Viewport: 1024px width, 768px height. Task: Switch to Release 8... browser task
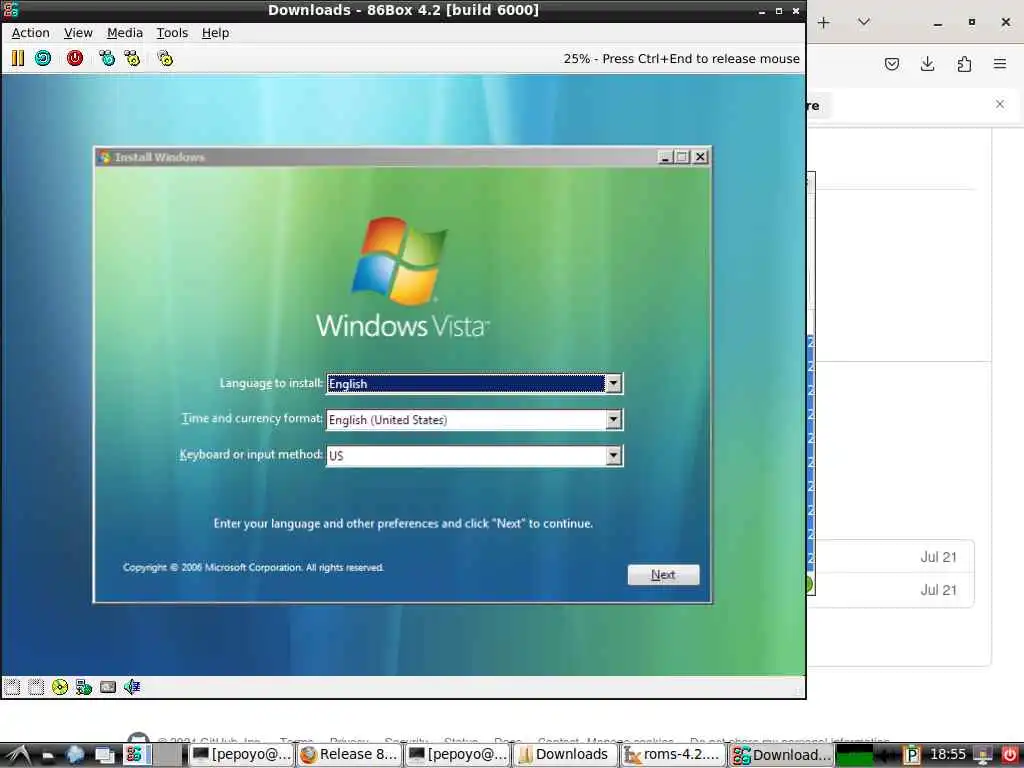coord(349,755)
